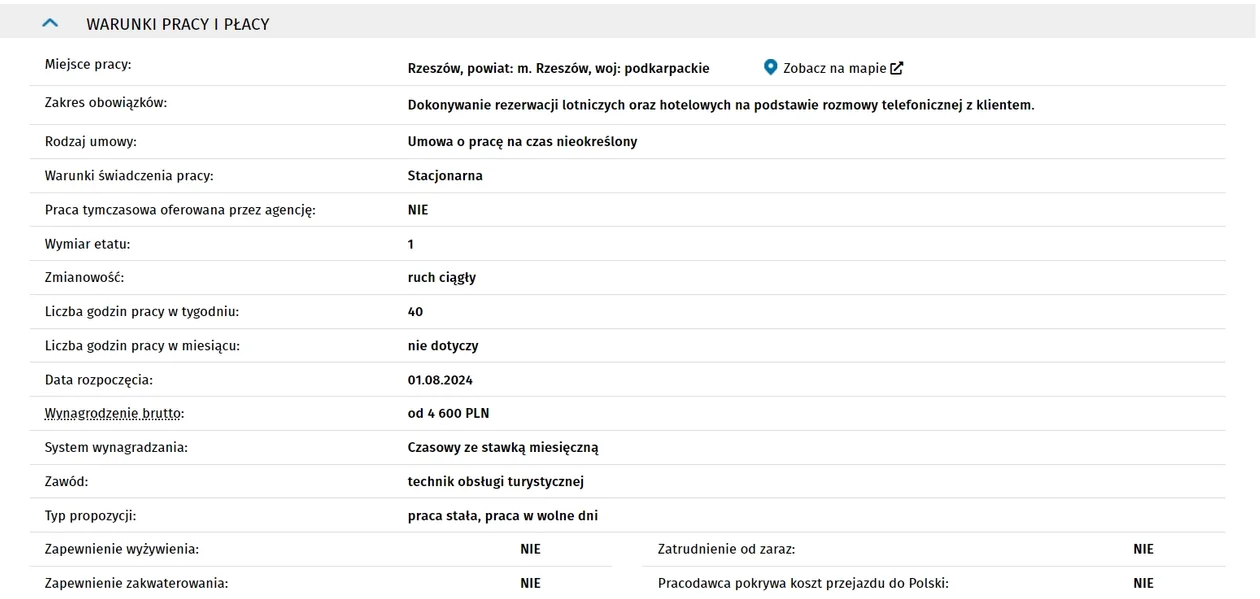Collapse the Warunki pracy i płacy section chevron
The image size is (1260, 599).
pyautogui.click(x=50, y=23)
